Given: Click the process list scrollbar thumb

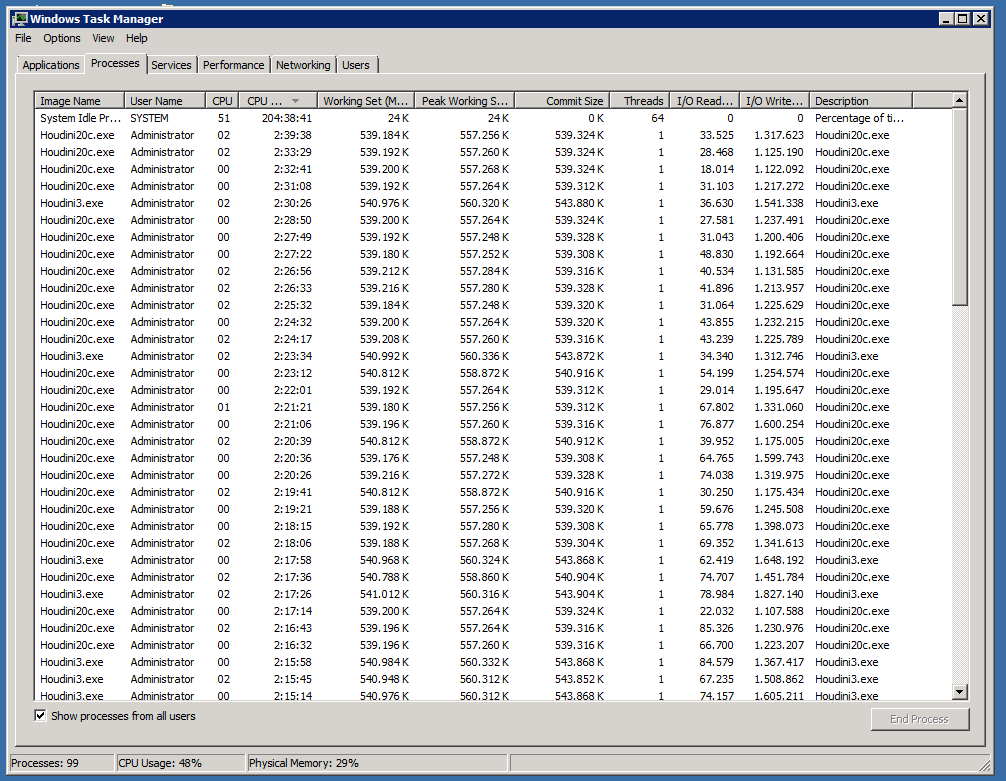Looking at the screenshot, I should pos(959,207).
